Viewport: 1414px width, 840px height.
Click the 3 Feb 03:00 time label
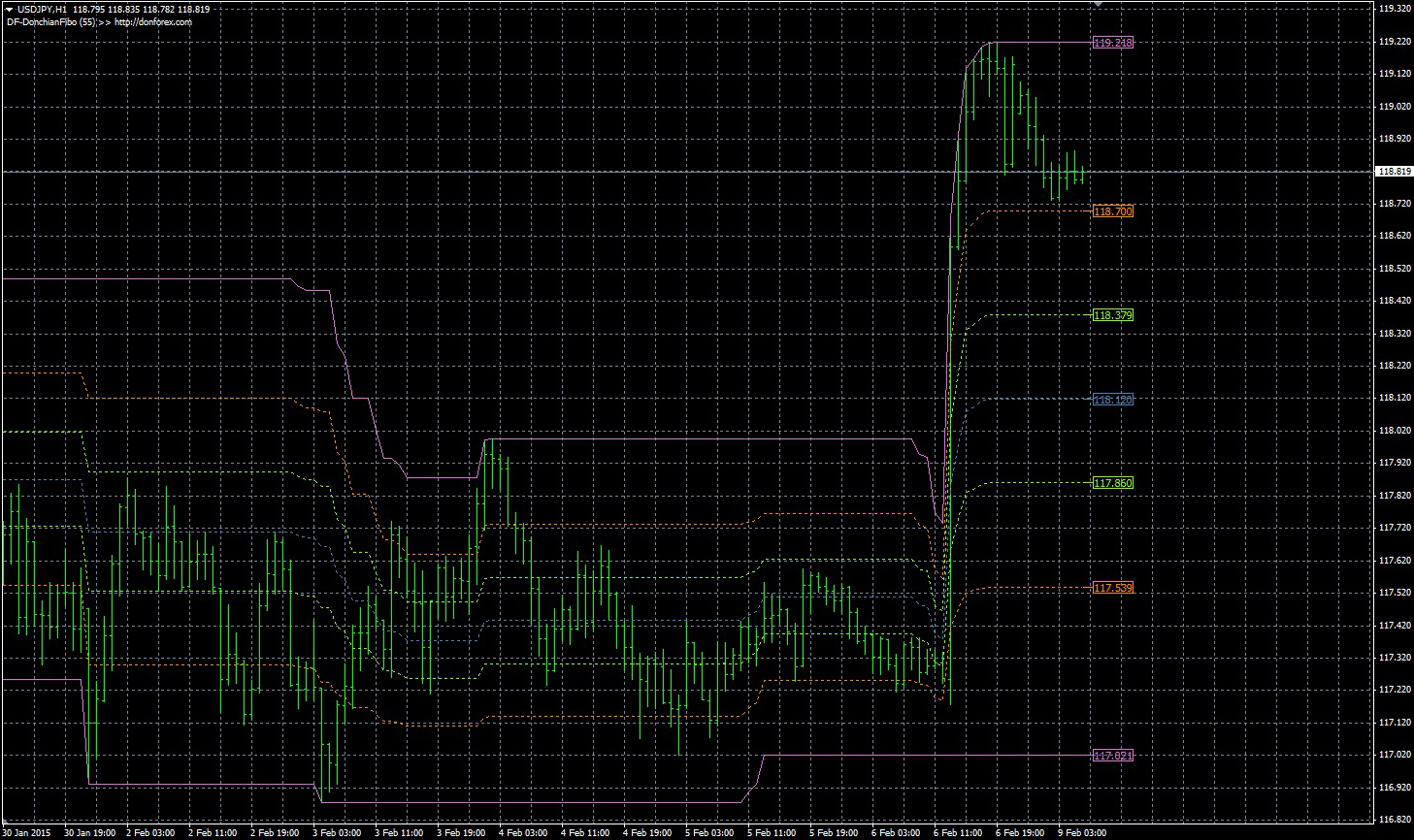(x=337, y=832)
